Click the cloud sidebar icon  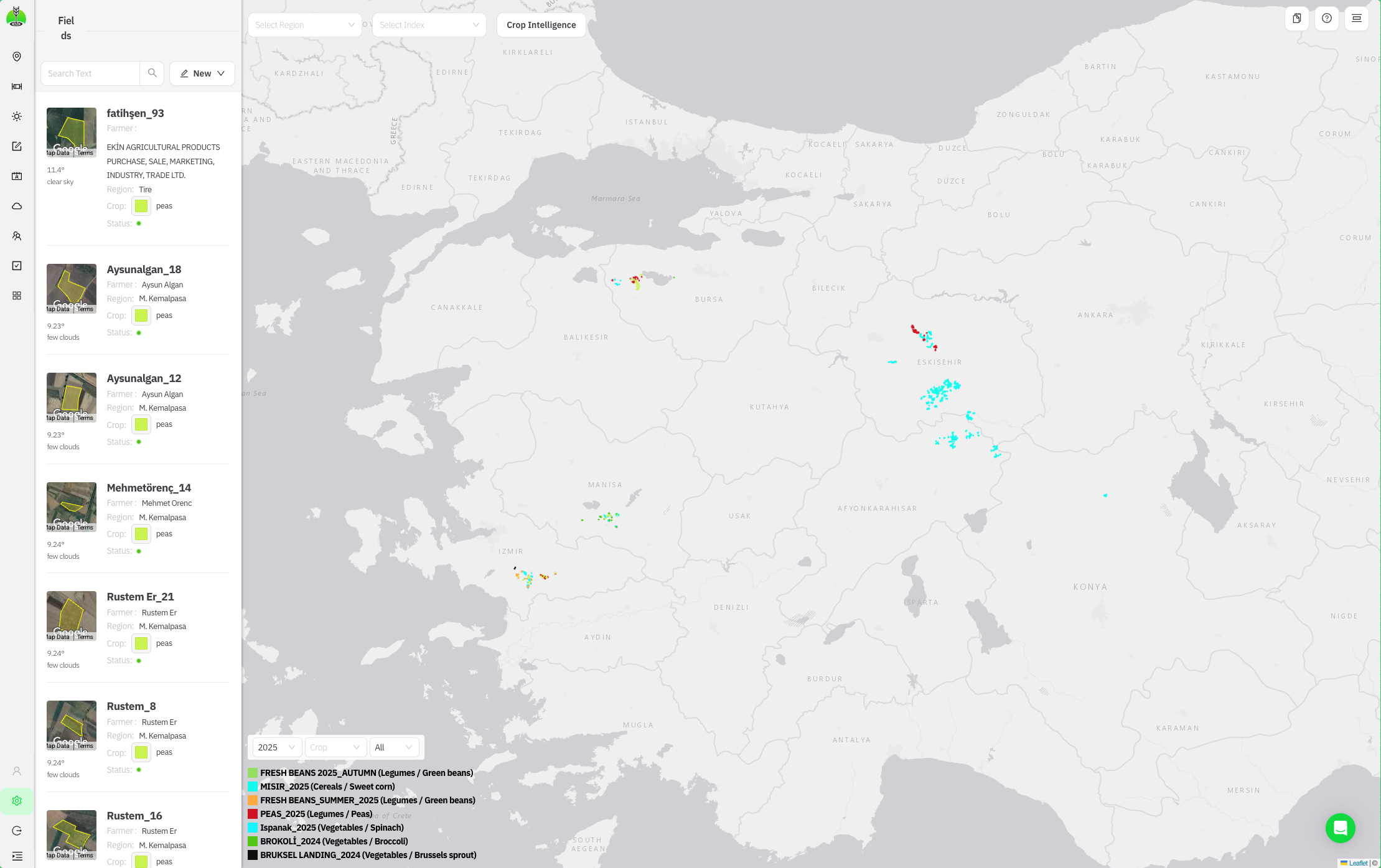point(17,206)
